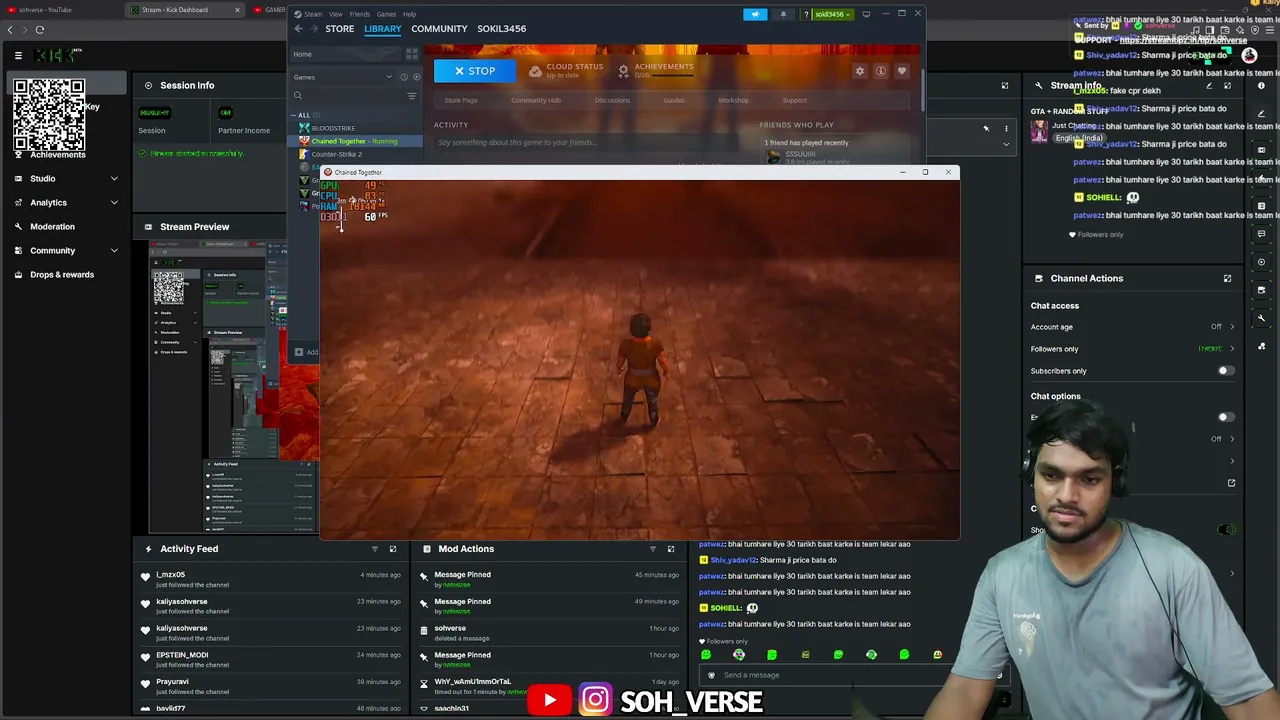Open Community Hub link in Steam
The width and height of the screenshot is (1280, 720).
[x=536, y=100]
